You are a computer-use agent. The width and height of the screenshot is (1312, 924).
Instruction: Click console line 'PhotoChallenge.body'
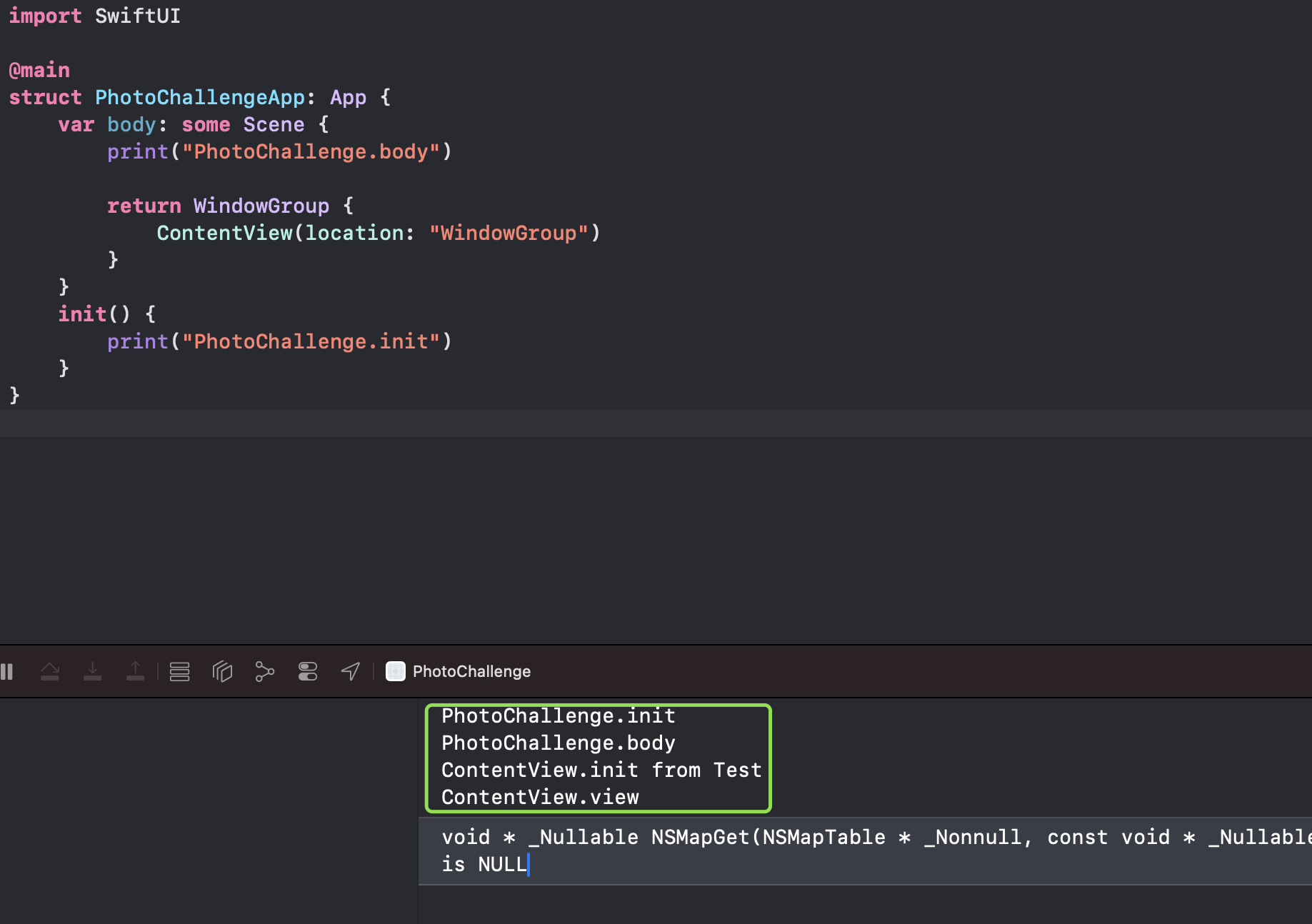pos(558,743)
